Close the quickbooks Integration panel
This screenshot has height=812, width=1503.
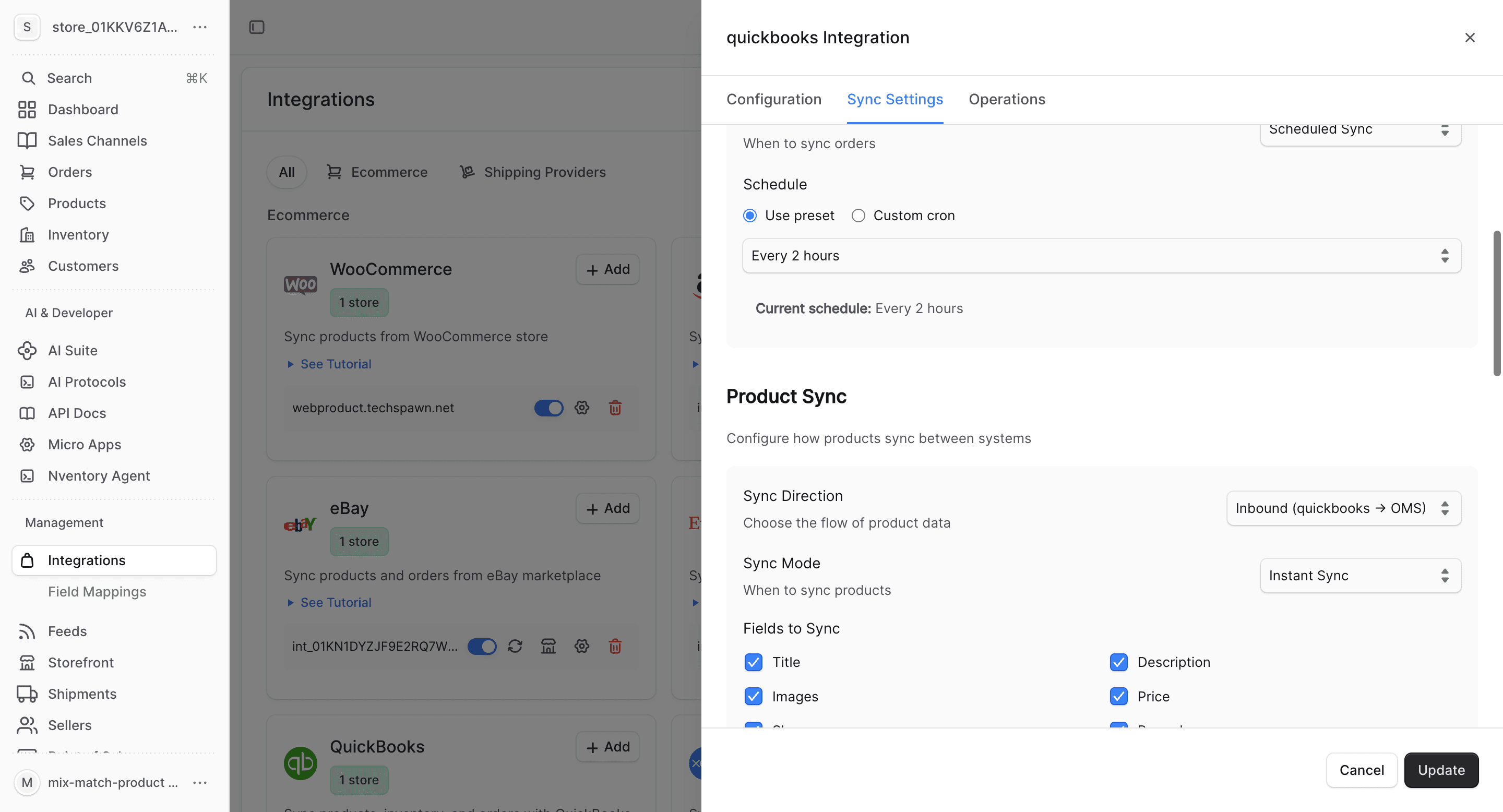pyautogui.click(x=1470, y=38)
